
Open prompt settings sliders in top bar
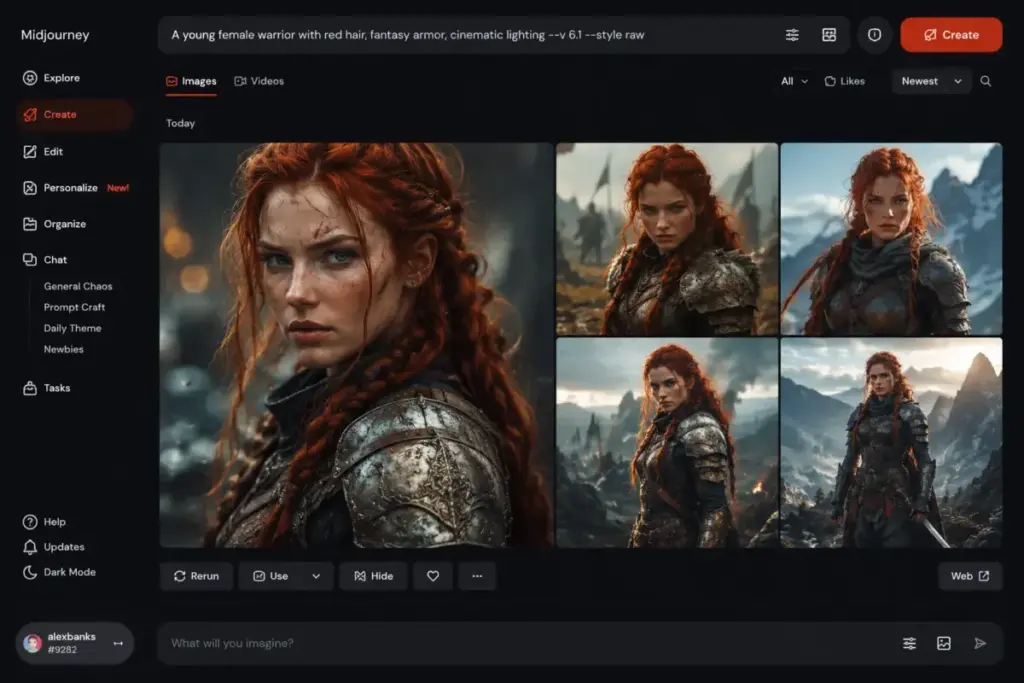792,35
